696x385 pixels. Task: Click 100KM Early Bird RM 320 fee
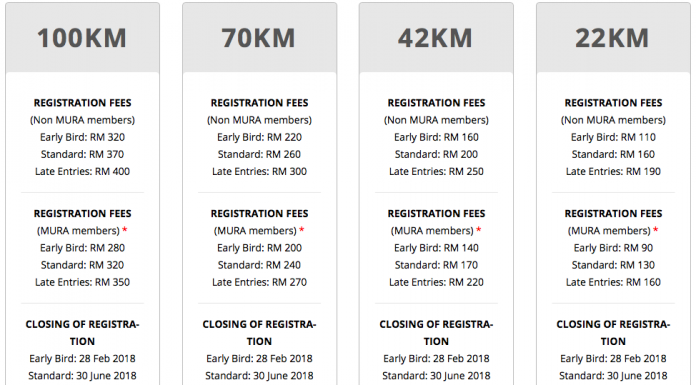(x=83, y=137)
